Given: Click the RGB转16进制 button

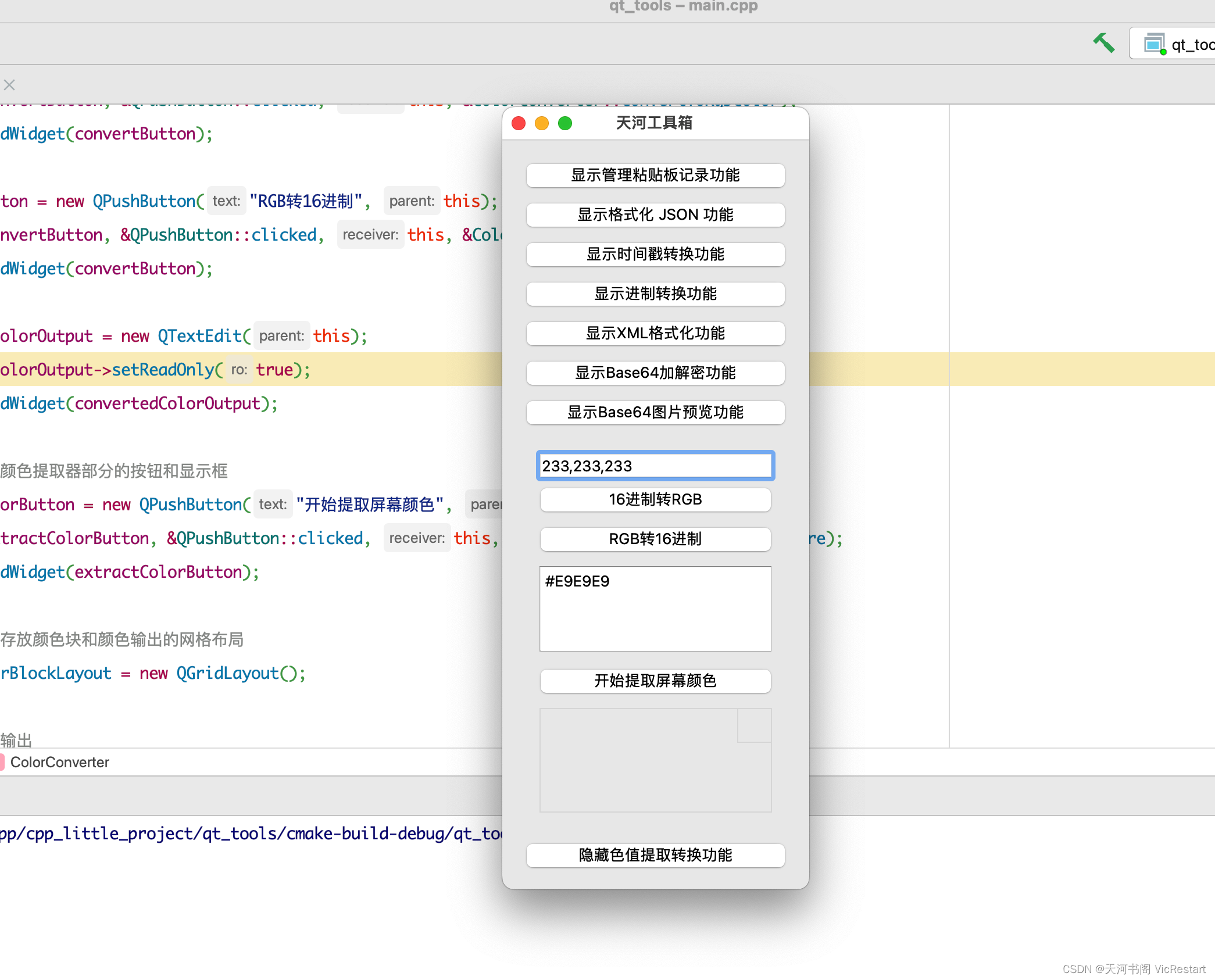Looking at the screenshot, I should coord(655,539).
